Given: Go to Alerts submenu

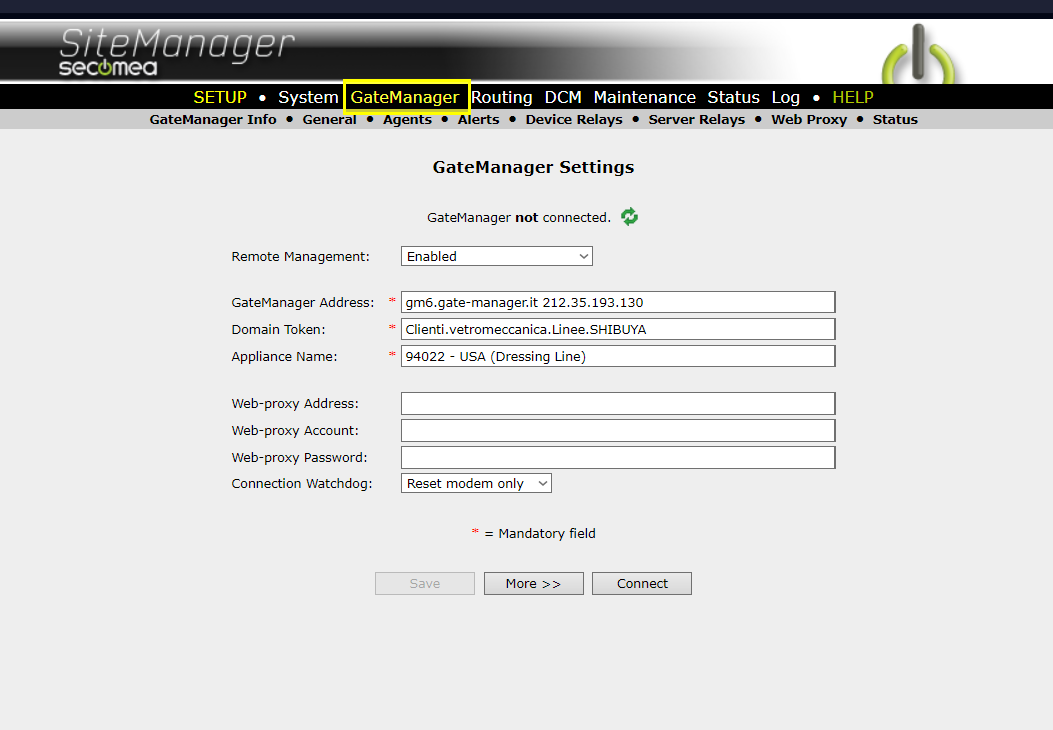Looking at the screenshot, I should pos(478,120).
